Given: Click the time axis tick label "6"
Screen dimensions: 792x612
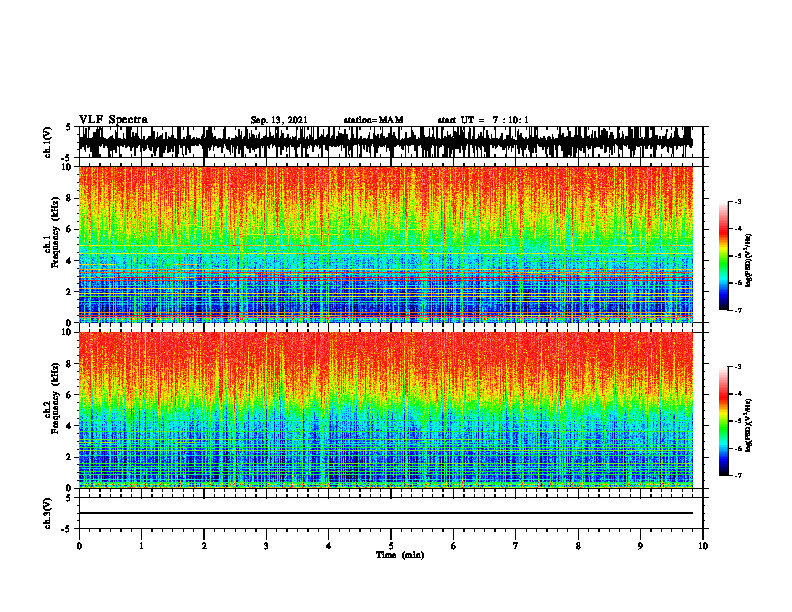Looking at the screenshot, I should [454, 546].
